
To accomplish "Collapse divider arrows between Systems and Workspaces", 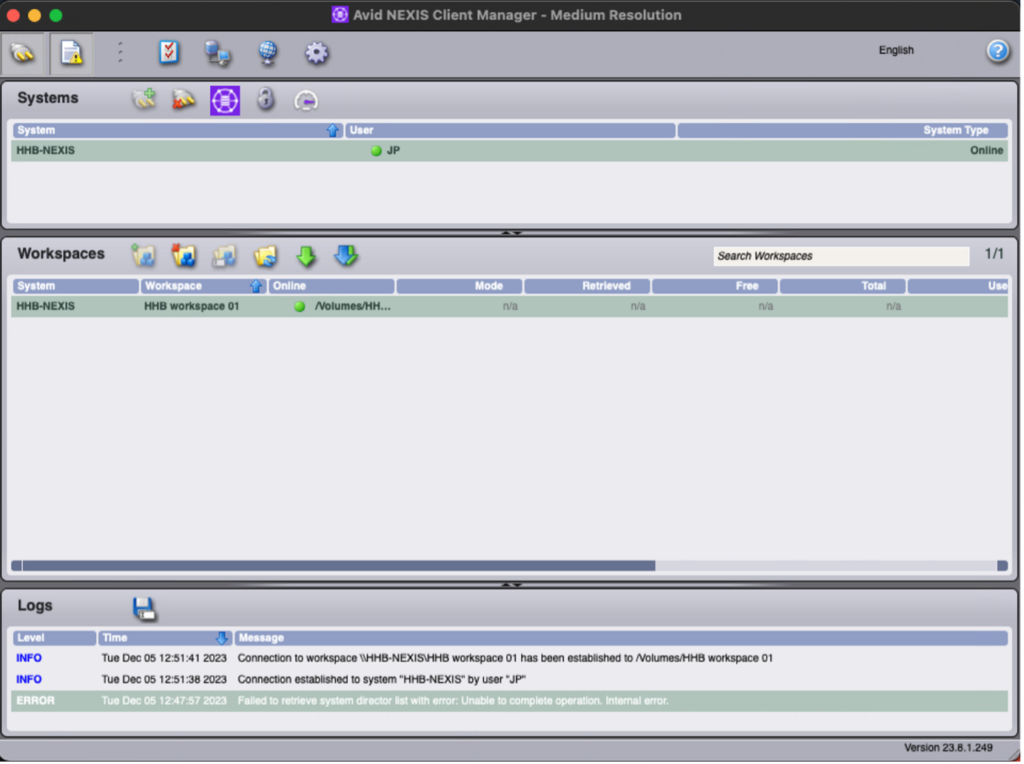I will click(x=511, y=232).
